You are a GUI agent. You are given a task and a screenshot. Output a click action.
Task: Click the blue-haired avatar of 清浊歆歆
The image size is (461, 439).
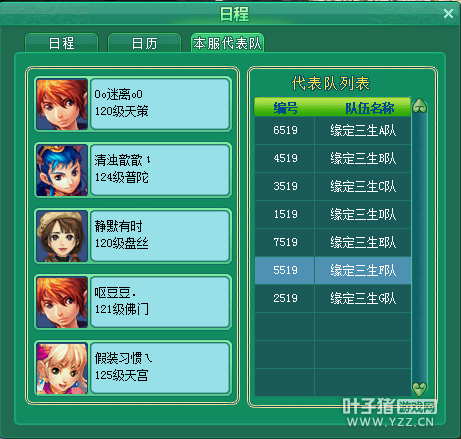[62, 170]
